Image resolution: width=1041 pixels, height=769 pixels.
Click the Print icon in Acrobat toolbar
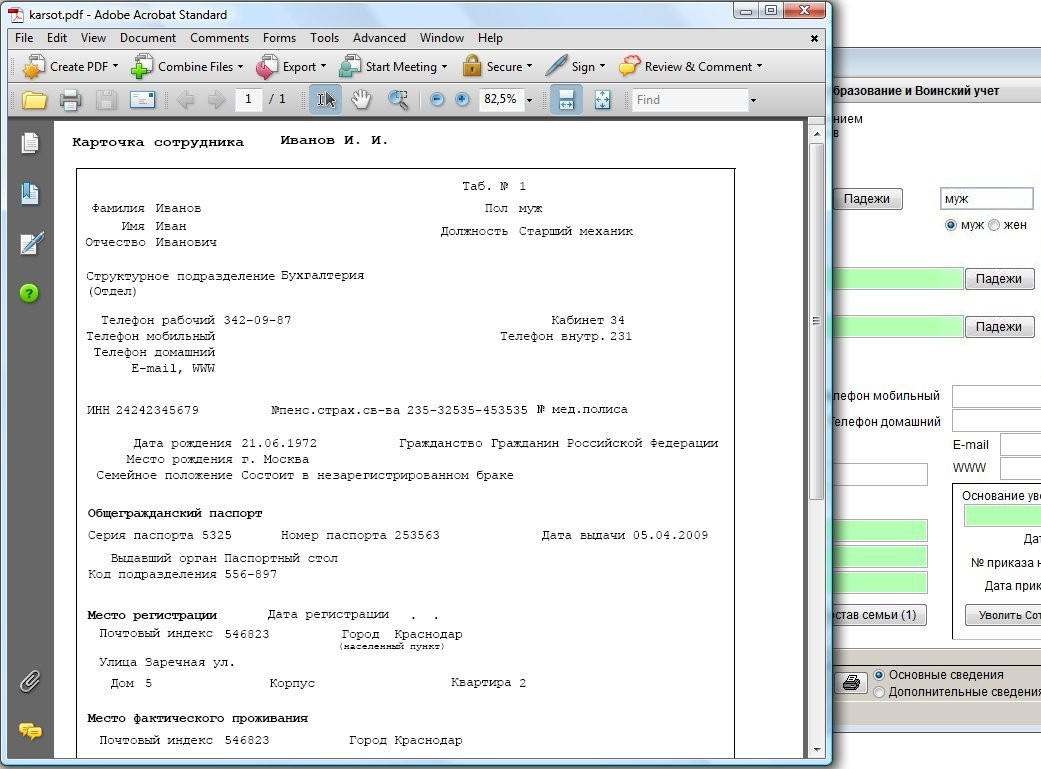70,100
